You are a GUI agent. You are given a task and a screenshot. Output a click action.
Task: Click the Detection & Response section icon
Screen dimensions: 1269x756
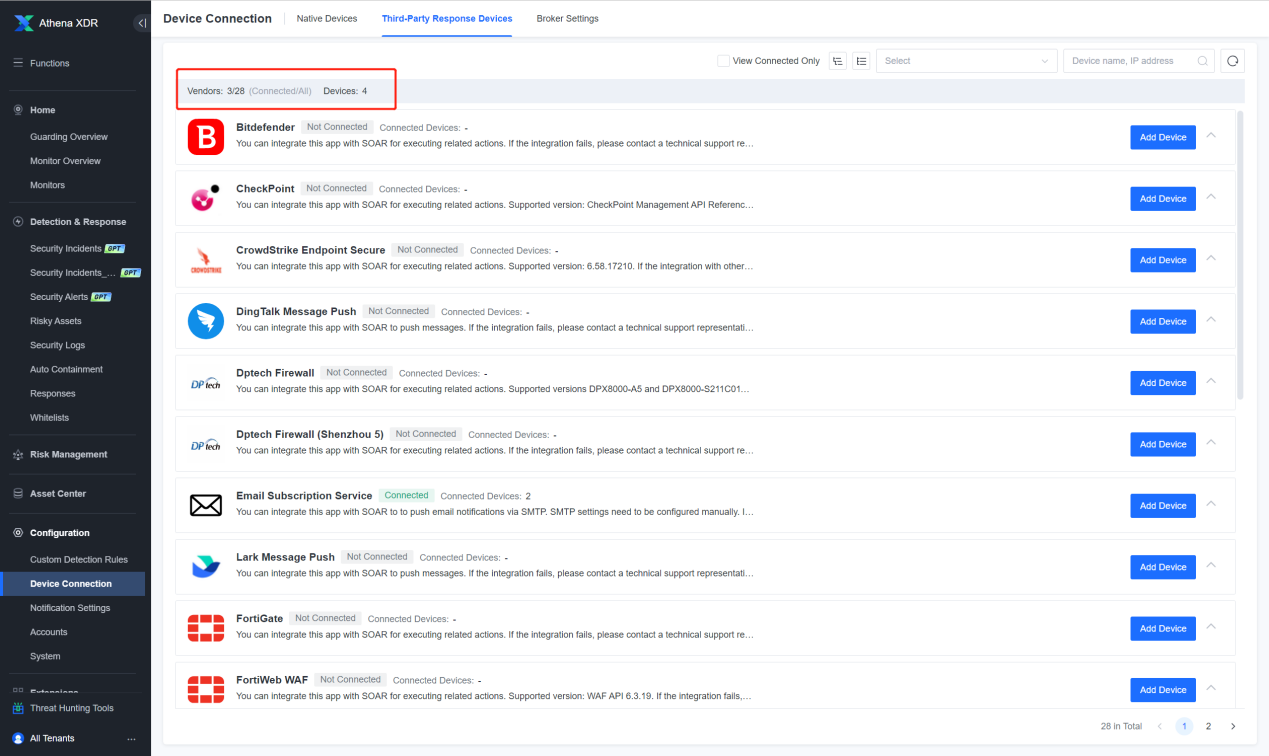(18, 222)
